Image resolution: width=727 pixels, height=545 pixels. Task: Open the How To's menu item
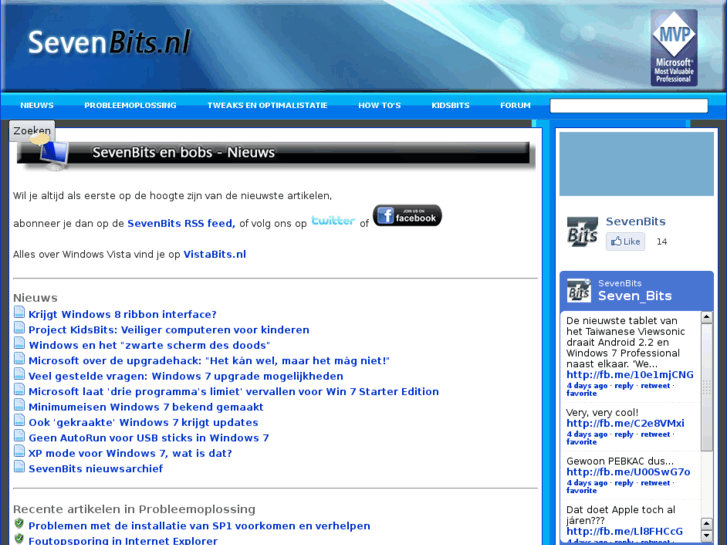click(379, 105)
